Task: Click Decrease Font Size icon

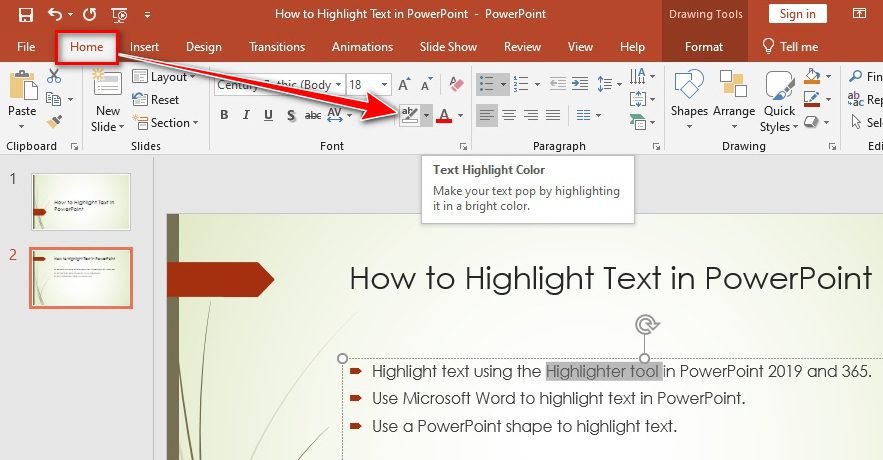Action: pos(427,84)
